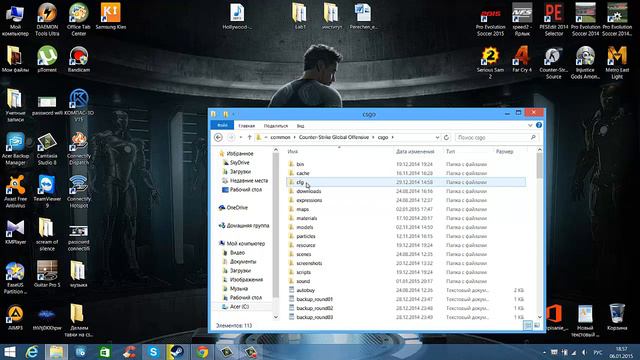This screenshot has width=640, height=360.
Task: Select Недавние места in navigation pane
Action: point(249,180)
